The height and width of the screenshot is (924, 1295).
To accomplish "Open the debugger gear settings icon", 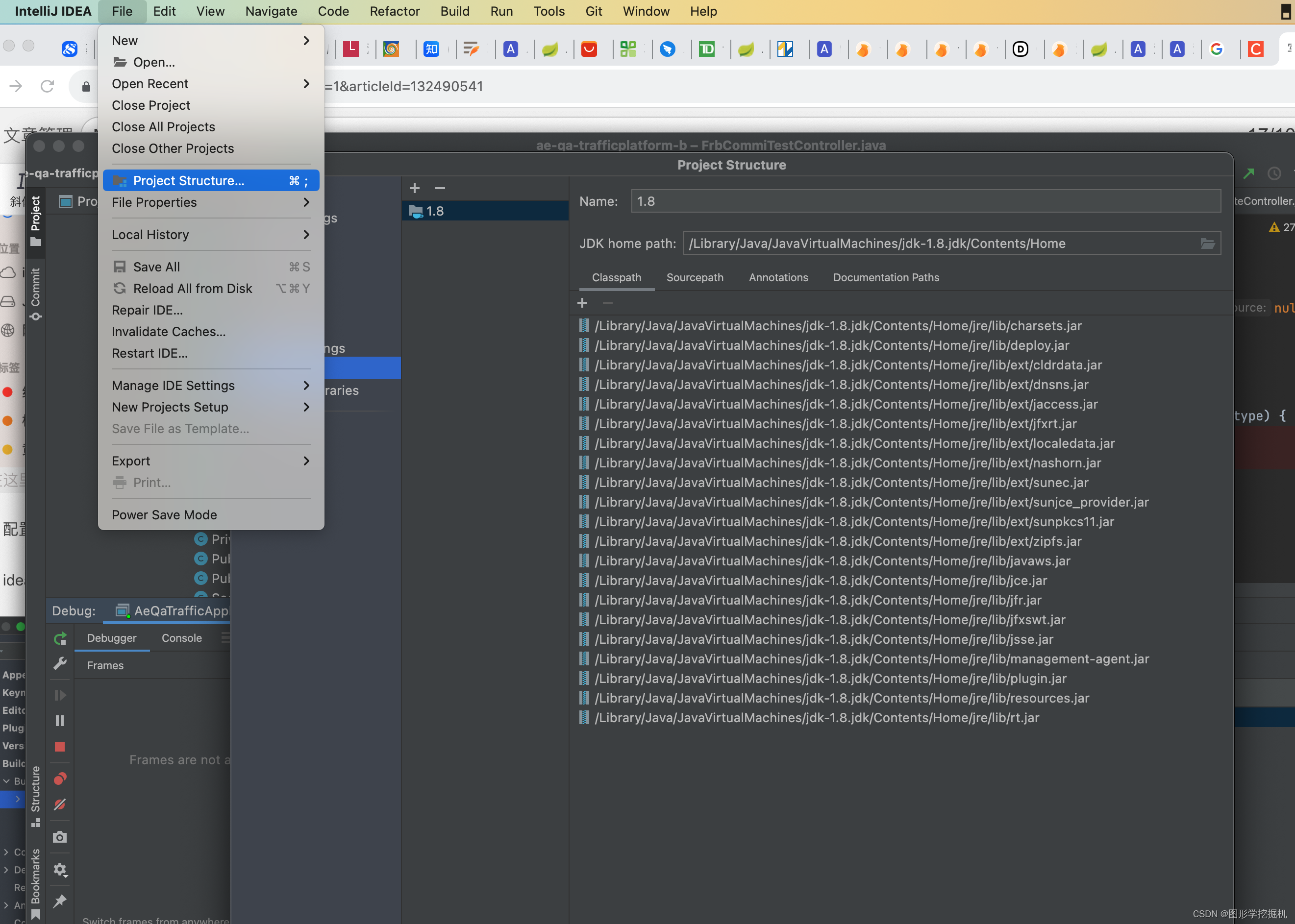I will [60, 870].
